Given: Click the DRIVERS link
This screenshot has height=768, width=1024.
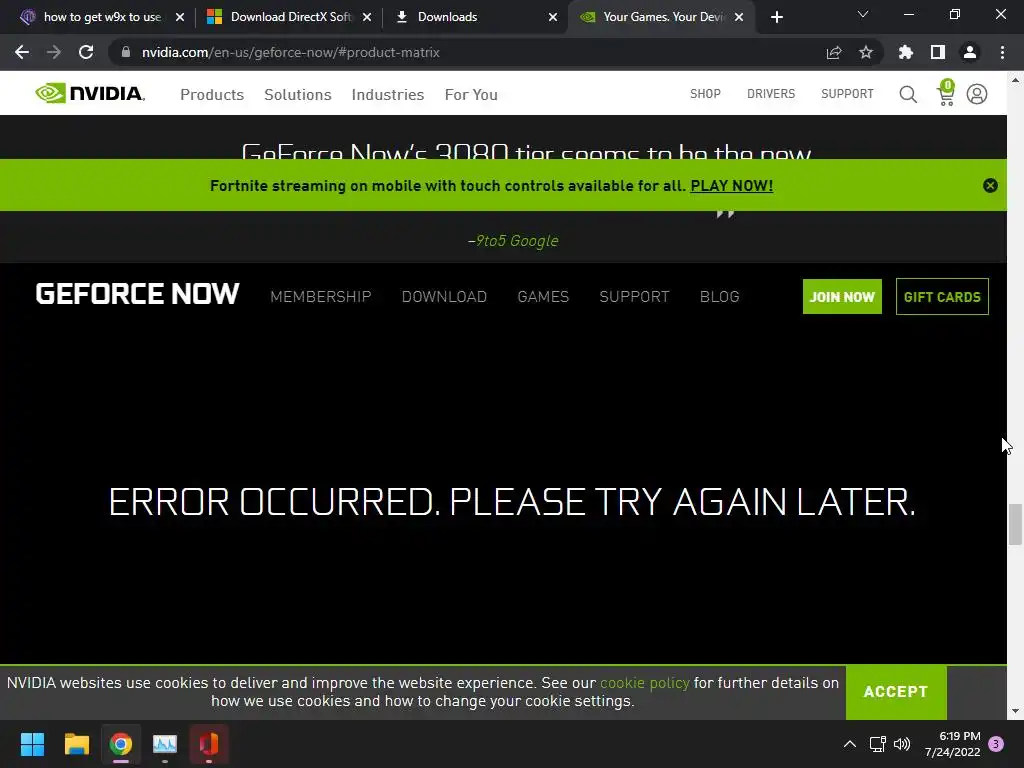Looking at the screenshot, I should tap(771, 94).
